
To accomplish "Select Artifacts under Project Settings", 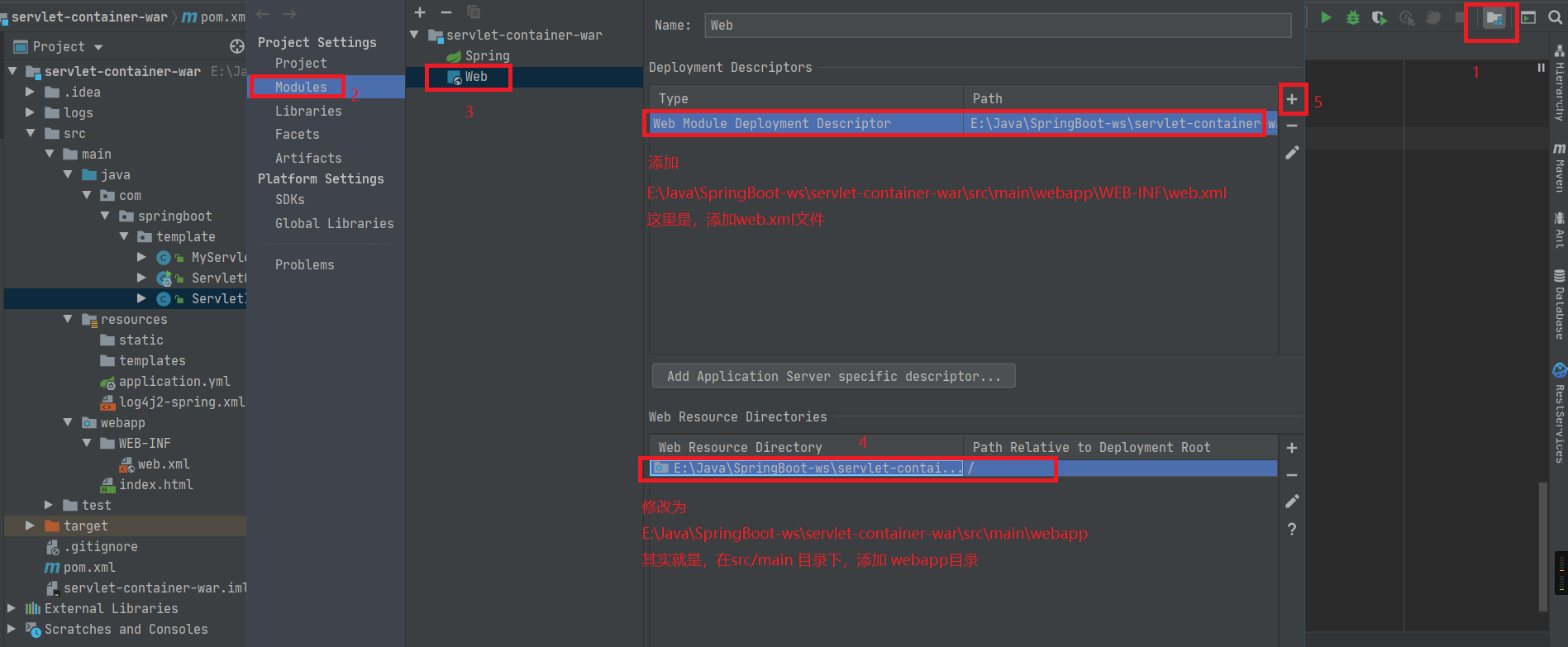I will click(308, 158).
